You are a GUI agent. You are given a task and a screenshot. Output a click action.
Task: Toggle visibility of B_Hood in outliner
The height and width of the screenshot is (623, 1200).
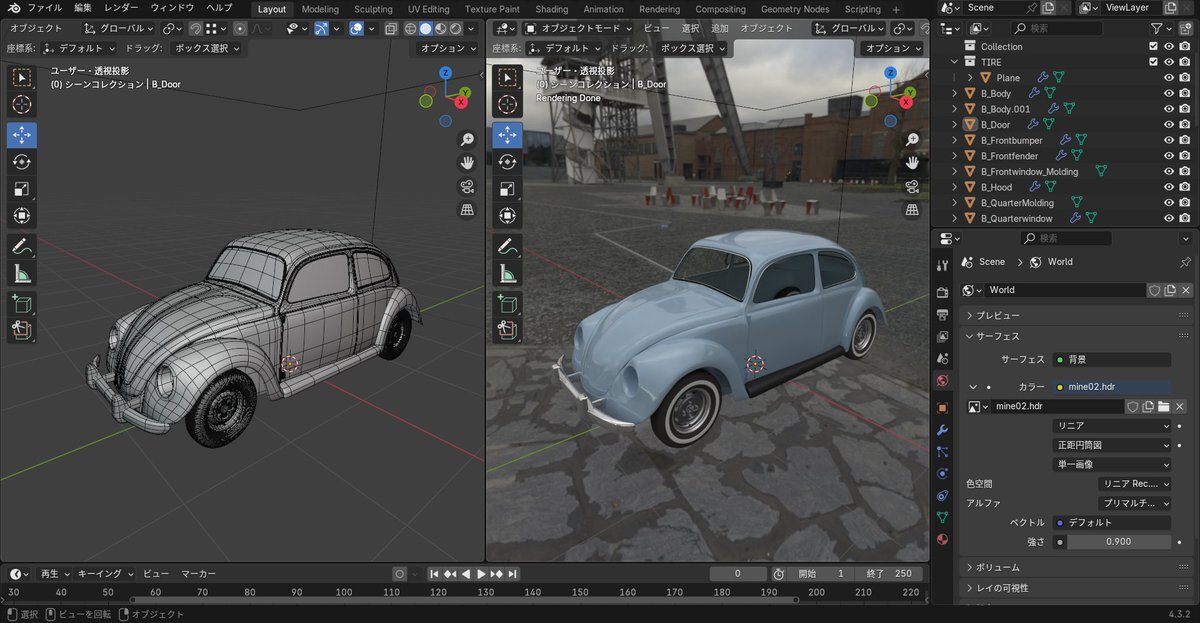(1168, 187)
